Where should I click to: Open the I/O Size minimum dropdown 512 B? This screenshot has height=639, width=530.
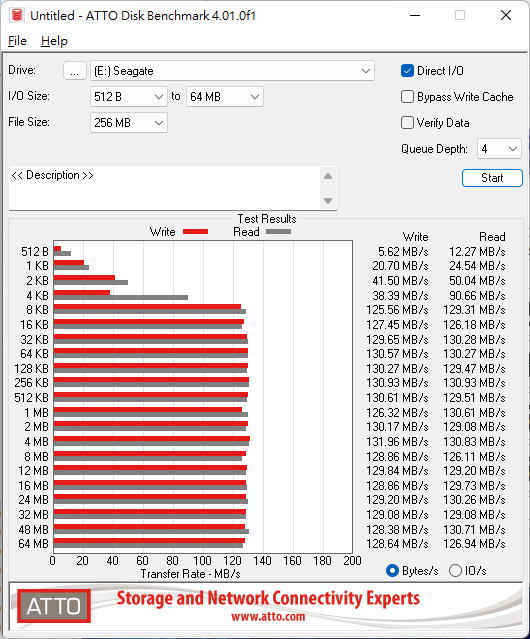[x=129, y=97]
